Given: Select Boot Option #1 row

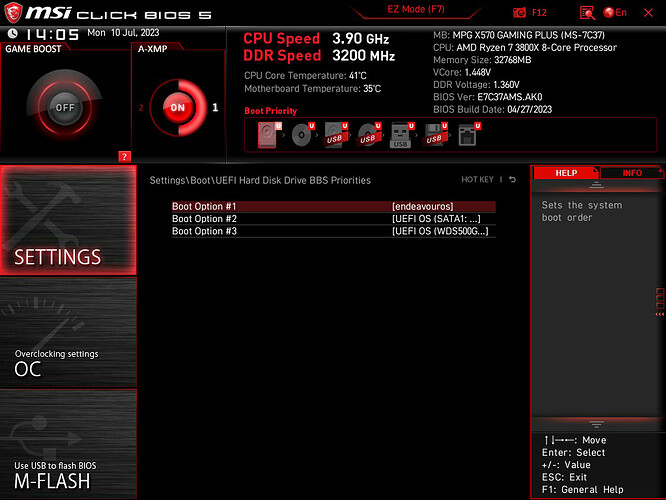Looking at the screenshot, I should (333, 206).
